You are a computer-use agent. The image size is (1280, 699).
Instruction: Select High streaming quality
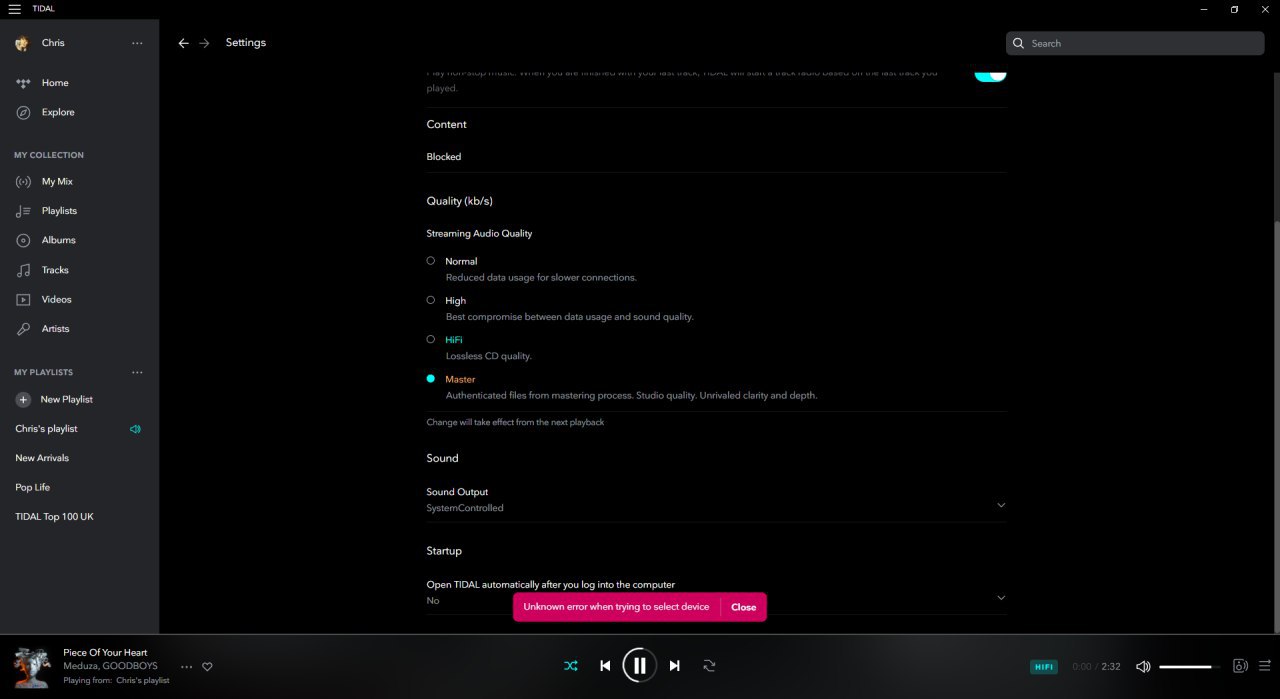point(431,300)
